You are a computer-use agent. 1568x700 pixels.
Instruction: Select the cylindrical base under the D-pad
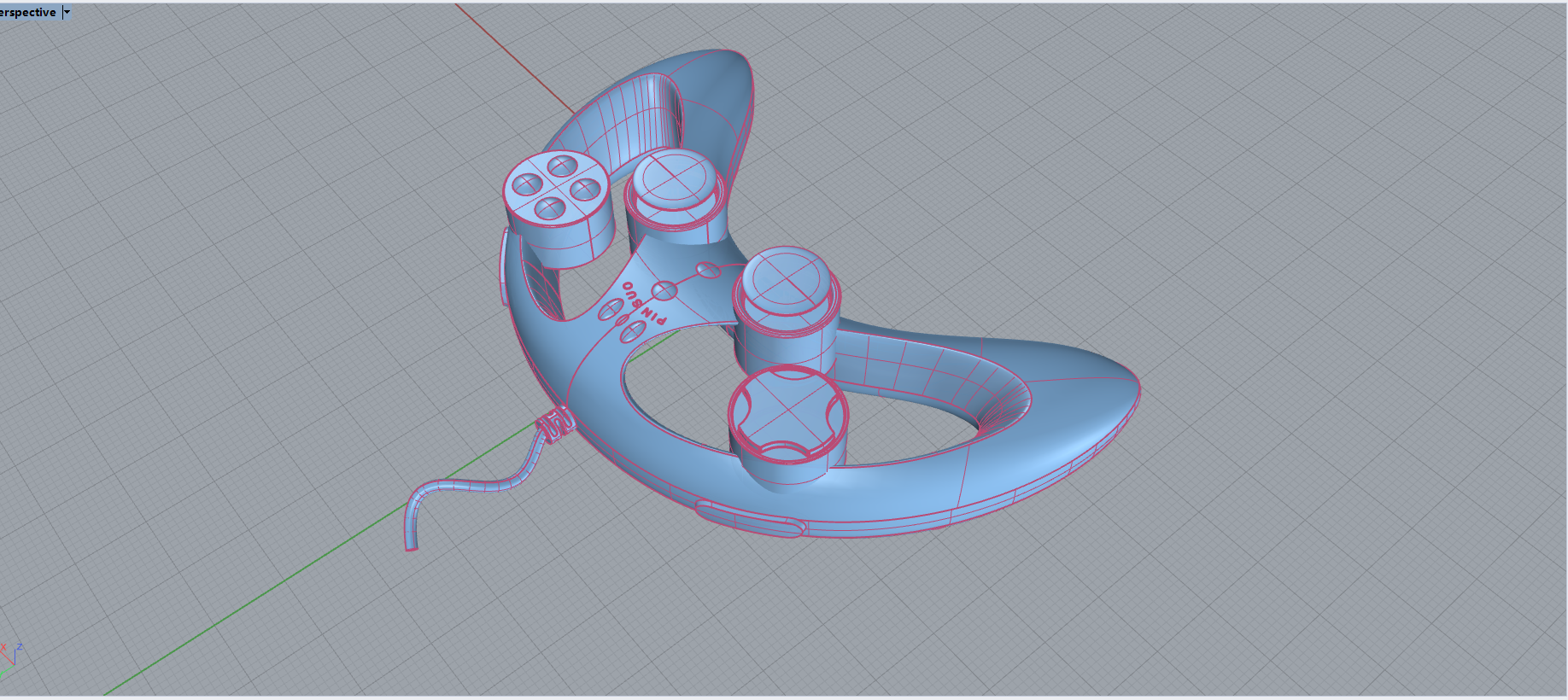781,470
